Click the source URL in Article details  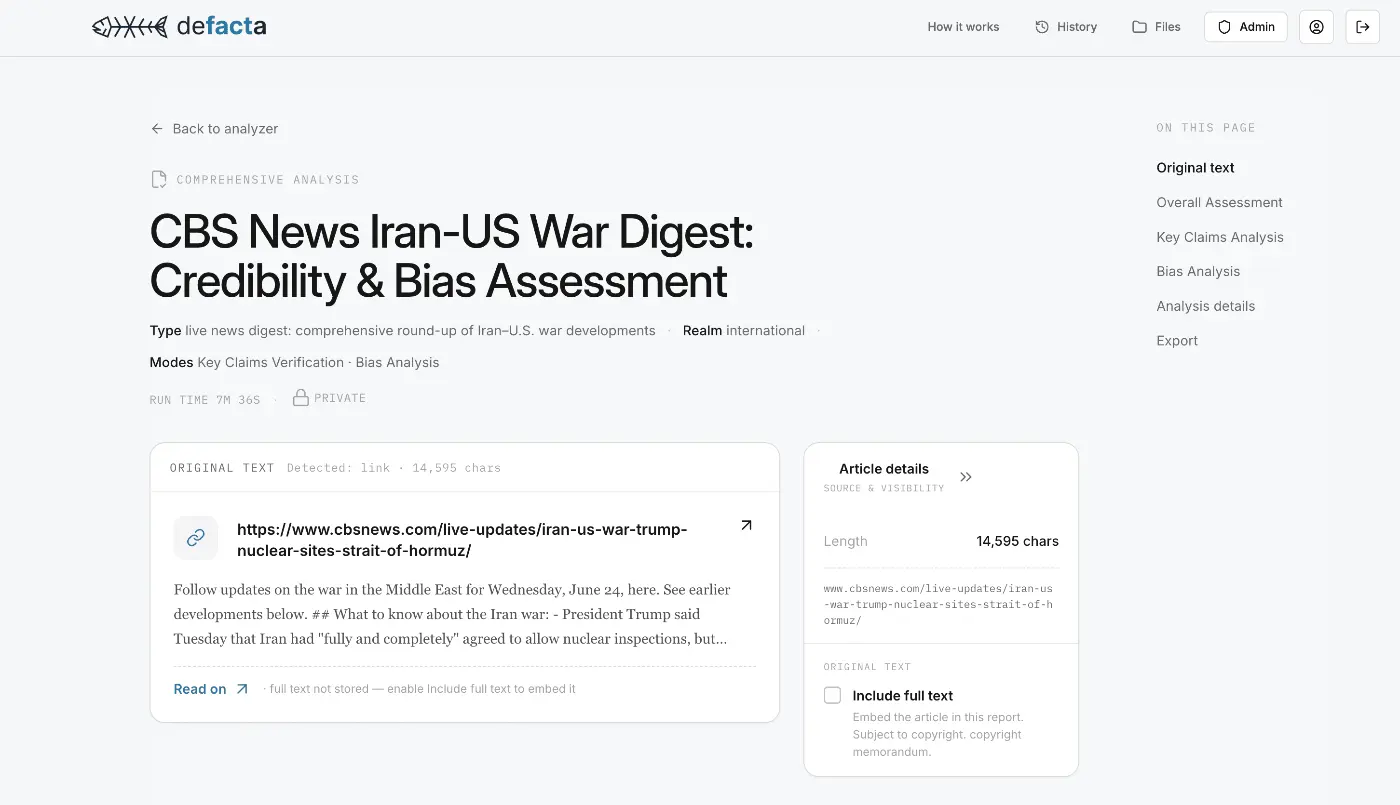coord(938,604)
